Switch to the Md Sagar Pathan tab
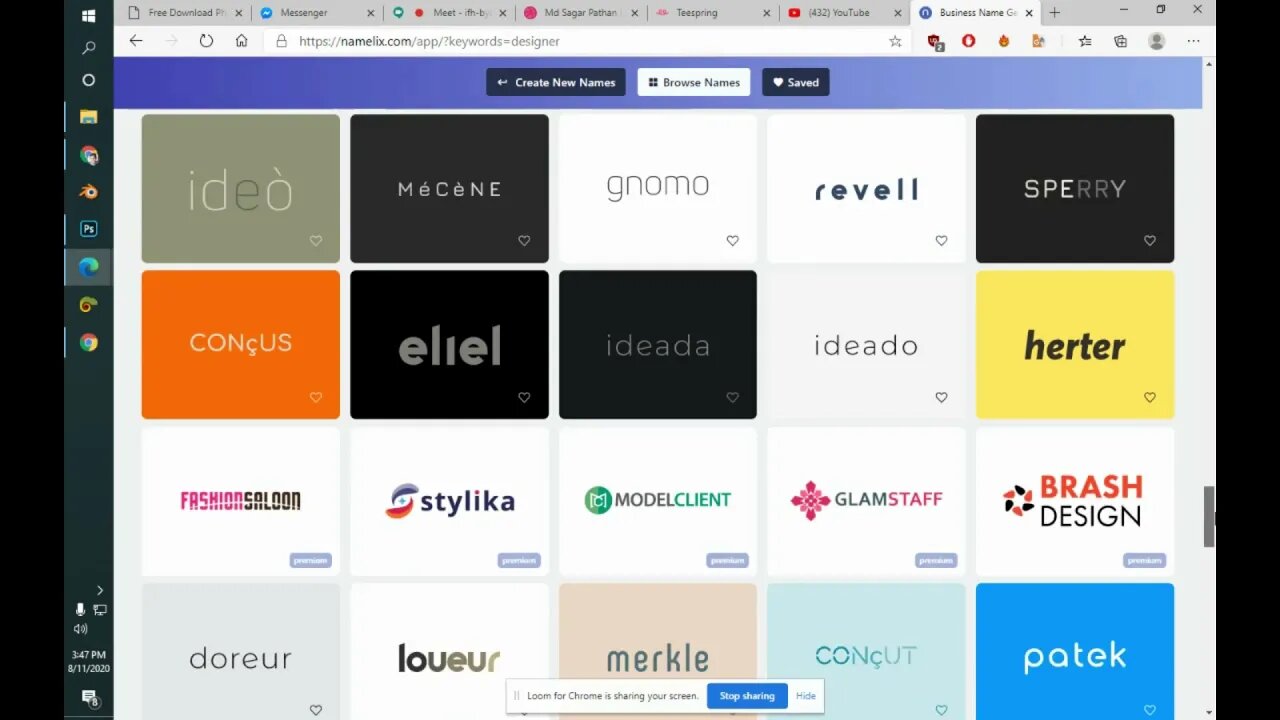1280x720 pixels. tap(580, 13)
